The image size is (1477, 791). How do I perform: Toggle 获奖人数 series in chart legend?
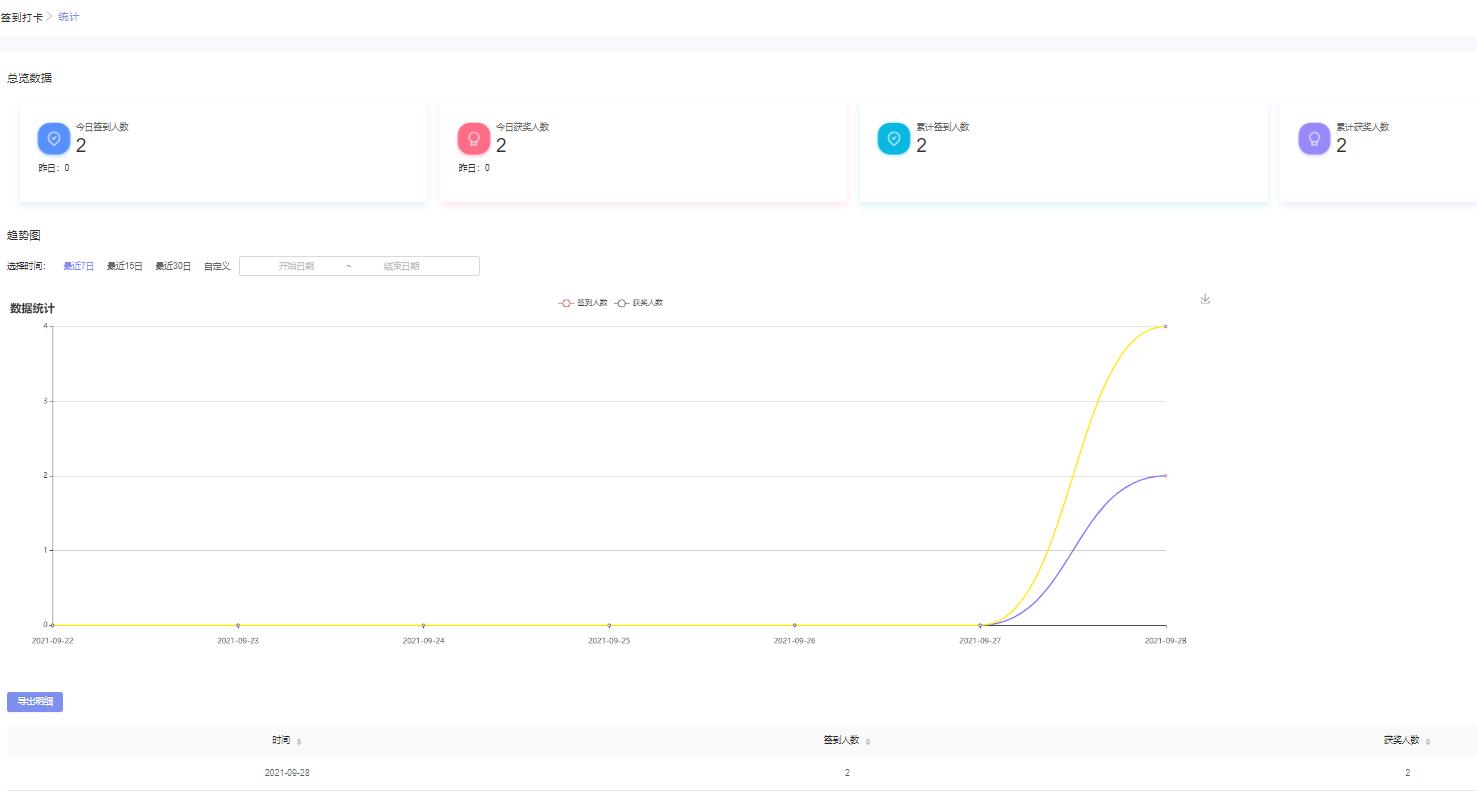coord(639,302)
